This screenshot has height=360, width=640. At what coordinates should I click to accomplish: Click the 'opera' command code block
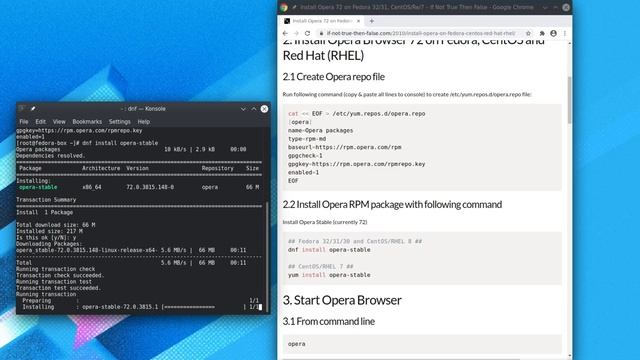[x=422, y=344]
